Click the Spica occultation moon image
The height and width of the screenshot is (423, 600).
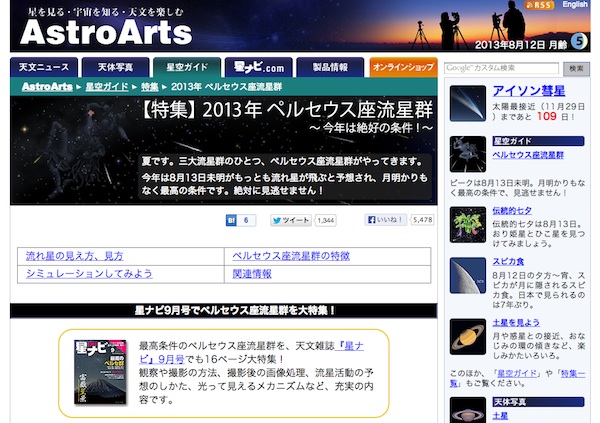coord(467,277)
